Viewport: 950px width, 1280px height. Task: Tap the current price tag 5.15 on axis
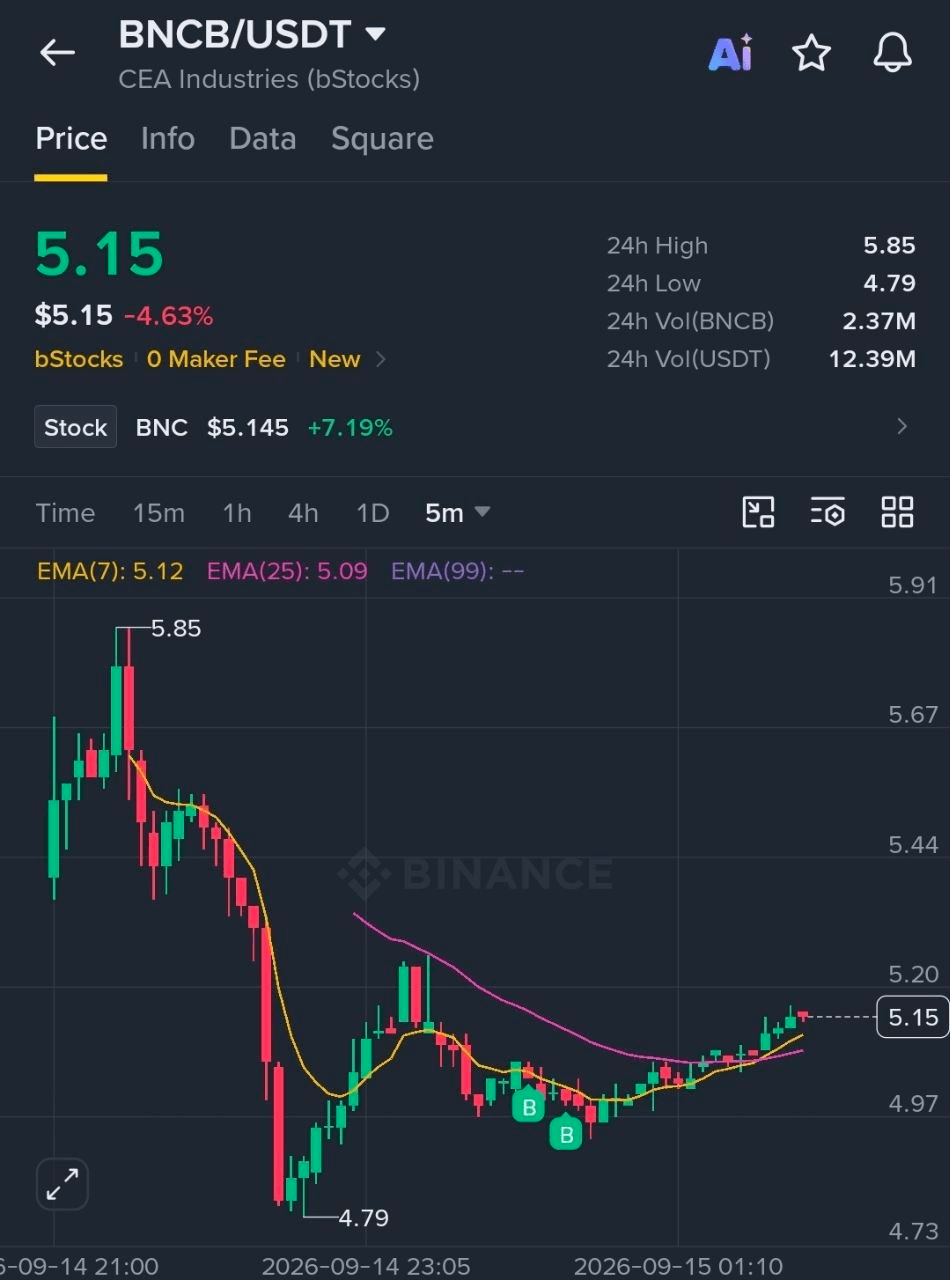[912, 1017]
